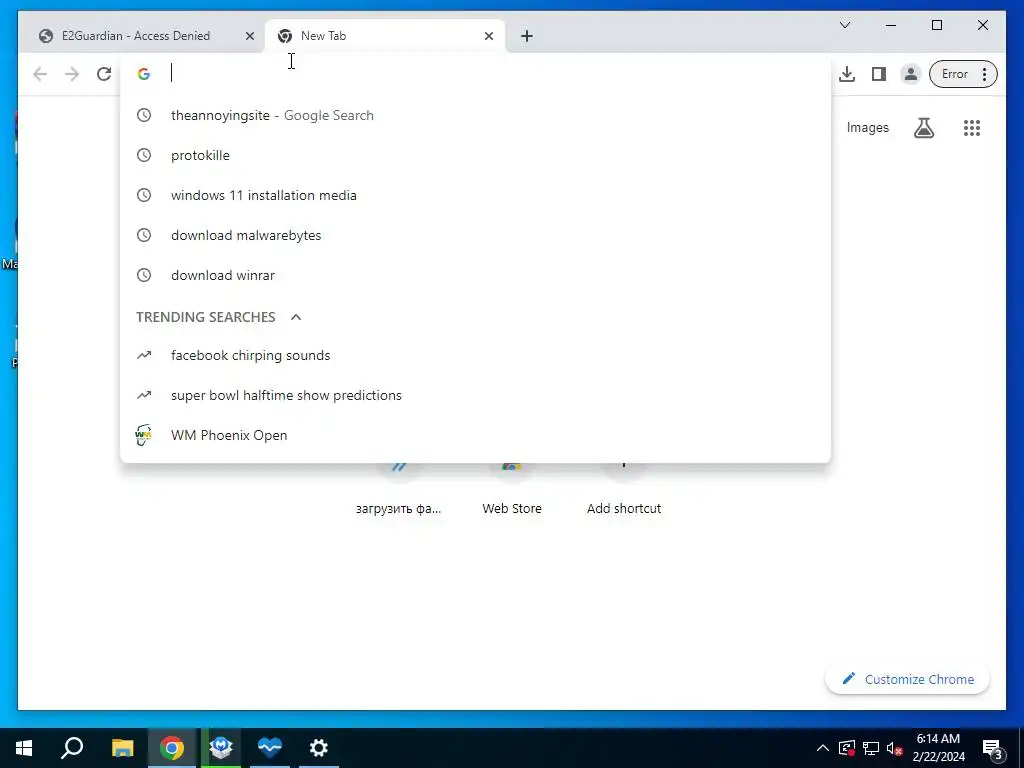Click the Google G icon in omnibox
The height and width of the screenshot is (768, 1024).
click(x=144, y=74)
